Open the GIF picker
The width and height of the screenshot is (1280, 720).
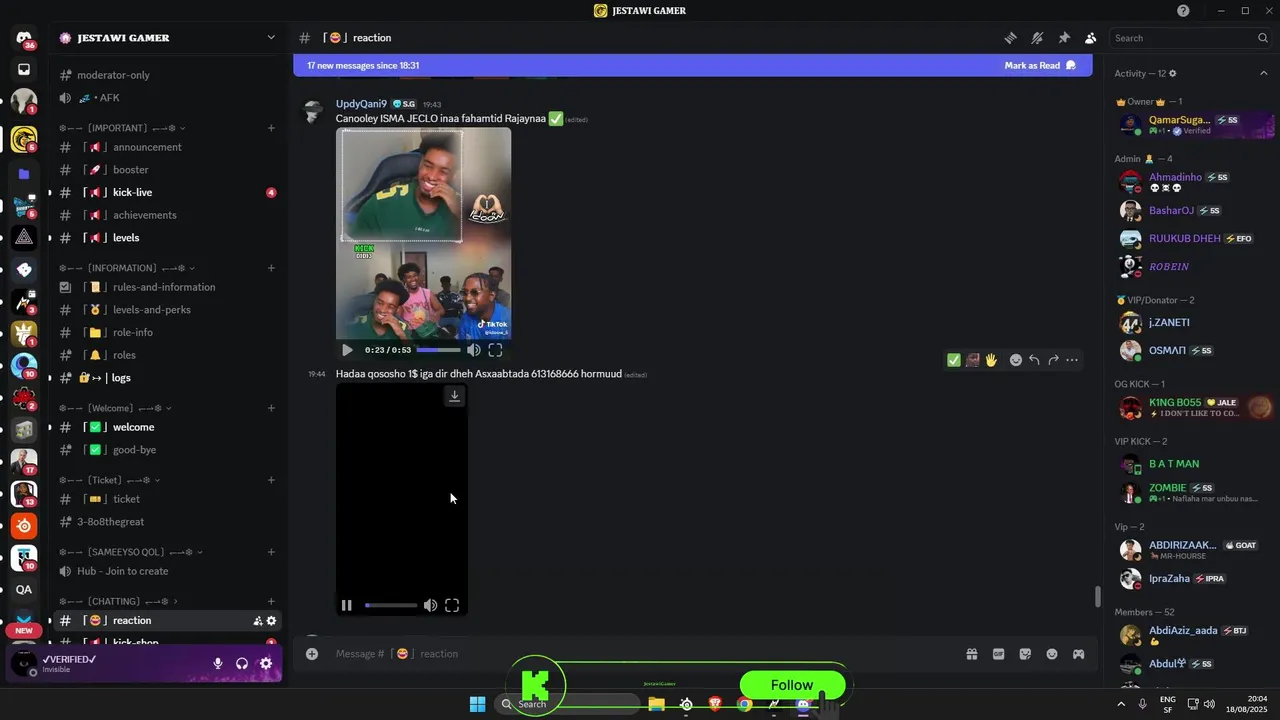[x=998, y=654]
